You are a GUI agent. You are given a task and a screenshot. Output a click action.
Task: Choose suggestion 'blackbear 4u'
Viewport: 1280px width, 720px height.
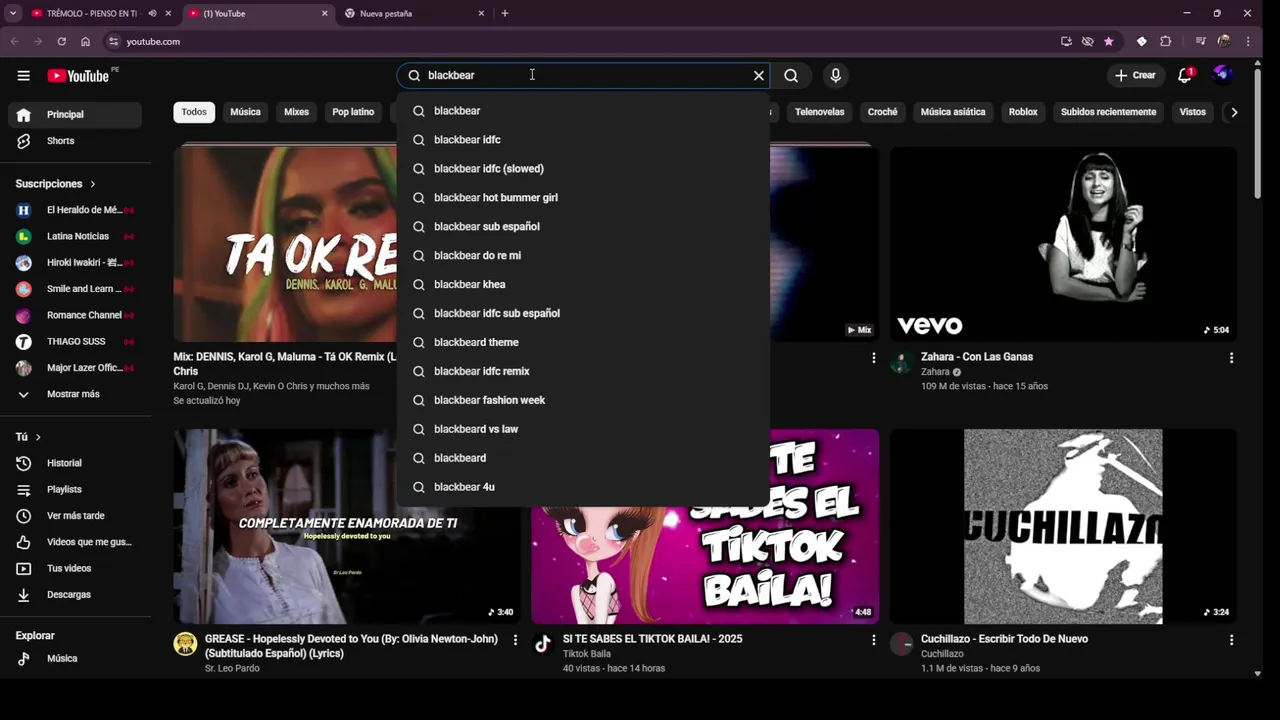[x=583, y=487]
